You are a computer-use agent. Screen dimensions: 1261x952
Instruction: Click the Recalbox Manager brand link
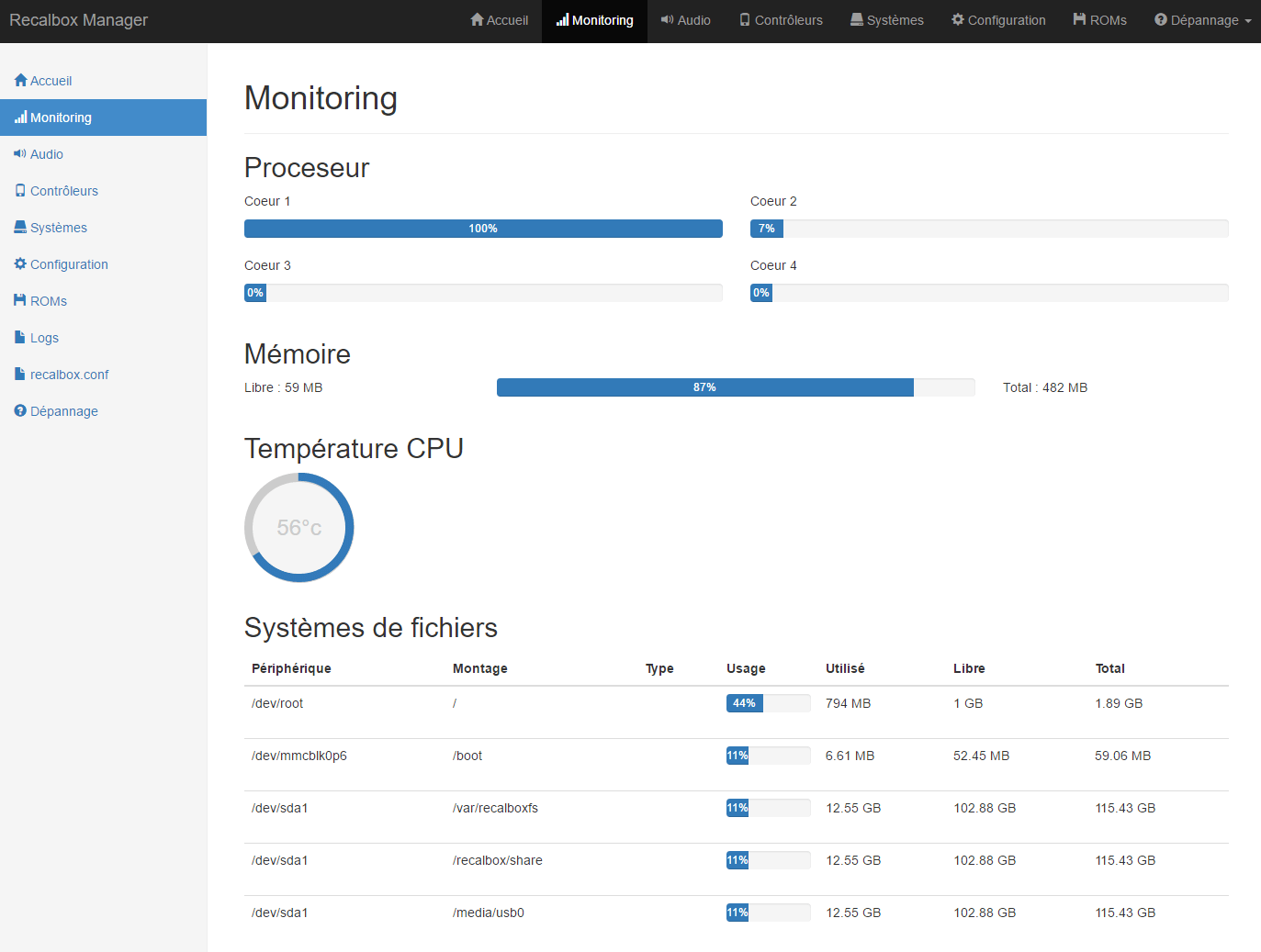[78, 20]
